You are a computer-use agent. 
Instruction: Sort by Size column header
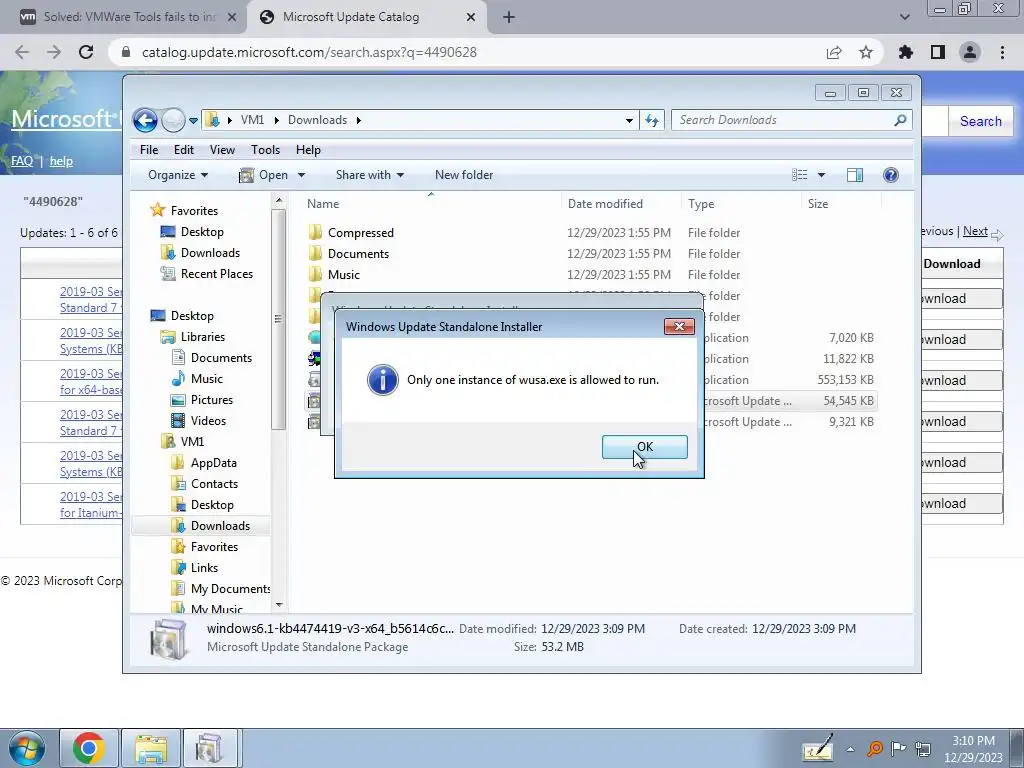click(x=841, y=204)
